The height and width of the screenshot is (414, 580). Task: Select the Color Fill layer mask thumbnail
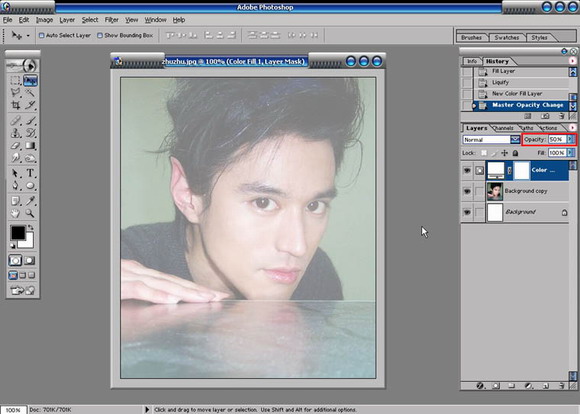522,171
